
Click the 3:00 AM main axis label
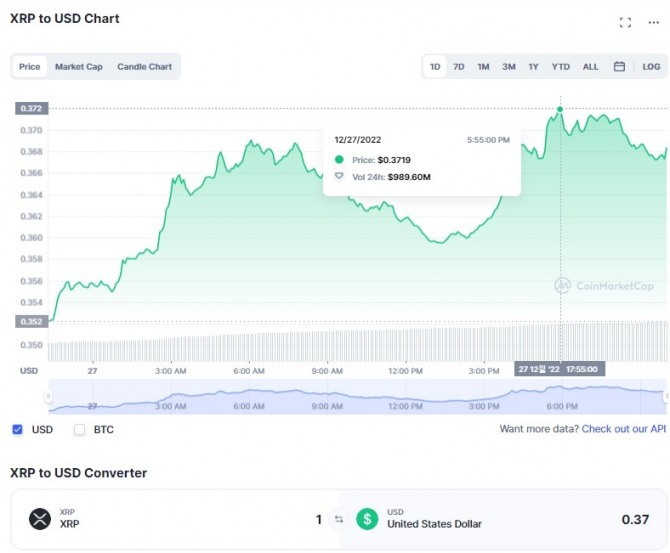(170, 371)
